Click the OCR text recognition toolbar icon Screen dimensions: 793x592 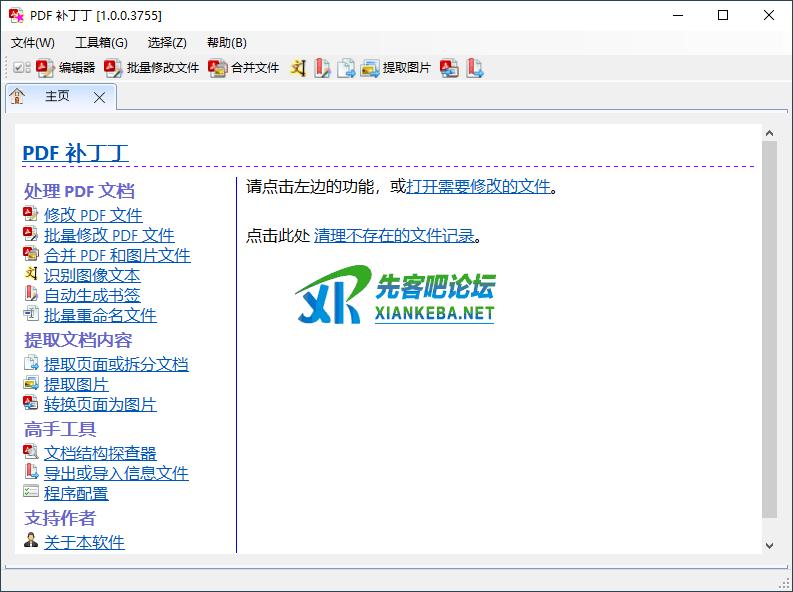coord(298,68)
